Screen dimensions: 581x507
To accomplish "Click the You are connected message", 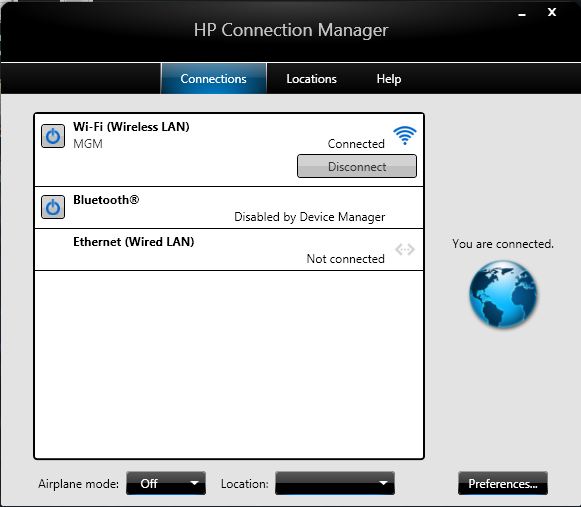I will 503,244.
